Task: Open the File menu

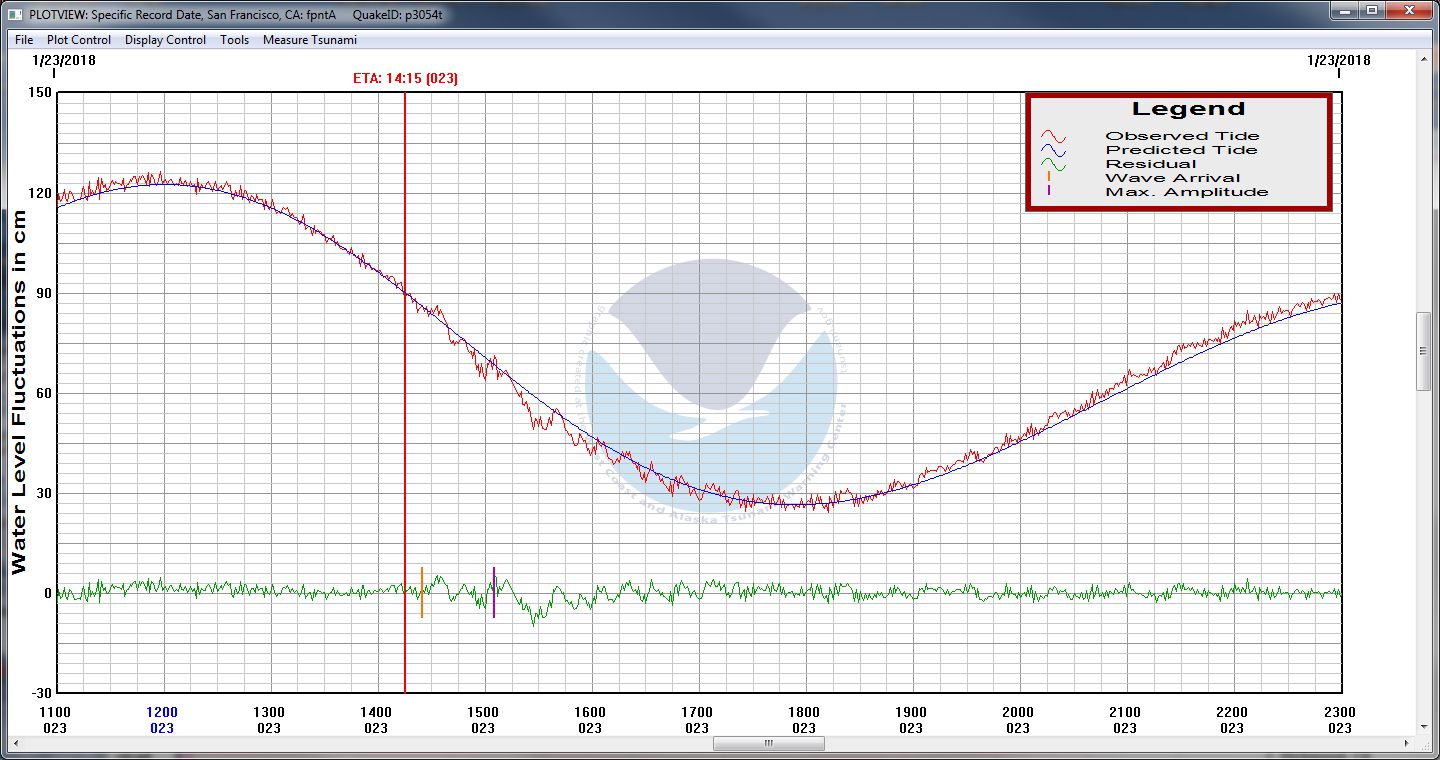Action: 24,40
